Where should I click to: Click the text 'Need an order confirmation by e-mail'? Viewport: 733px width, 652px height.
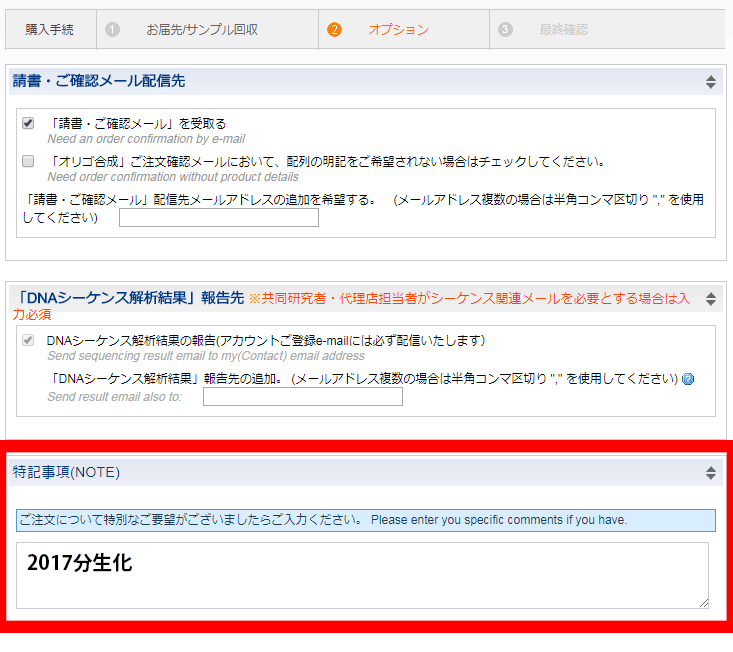pos(146,139)
